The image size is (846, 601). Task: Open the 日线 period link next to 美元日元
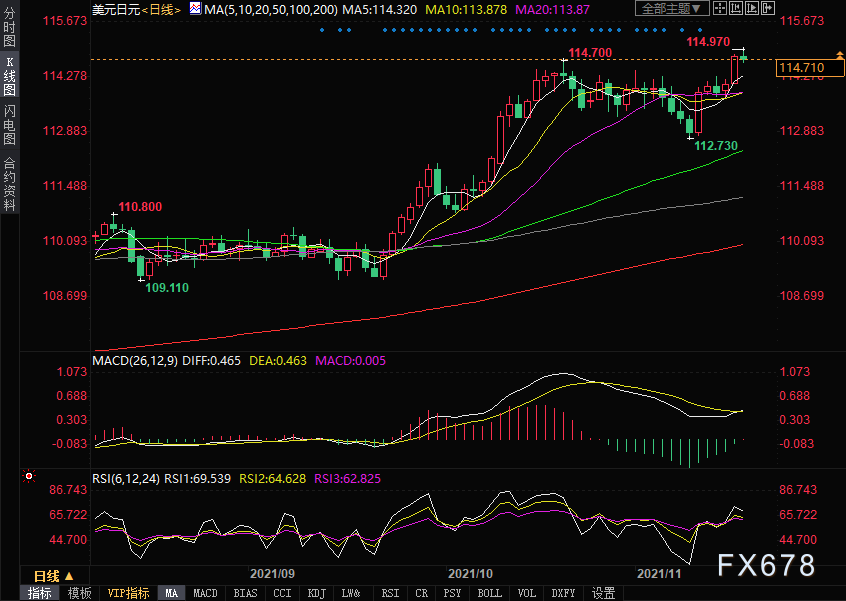pos(161,9)
